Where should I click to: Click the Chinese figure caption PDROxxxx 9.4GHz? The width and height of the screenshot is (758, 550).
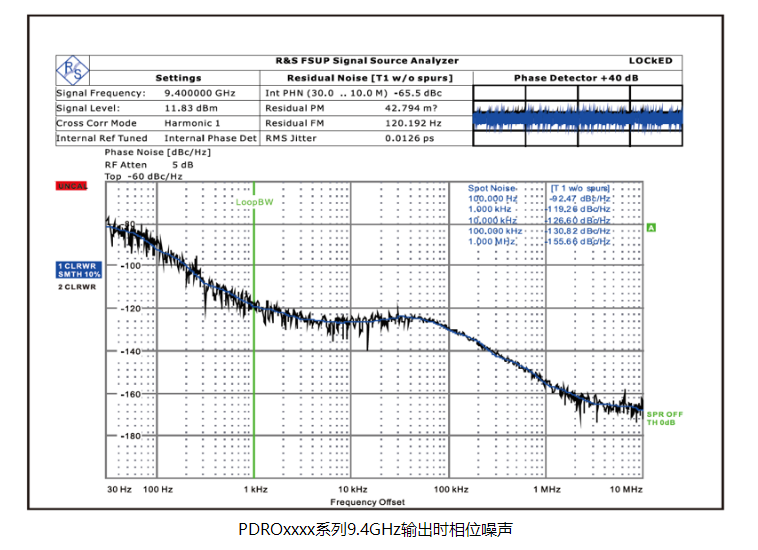pos(375,529)
